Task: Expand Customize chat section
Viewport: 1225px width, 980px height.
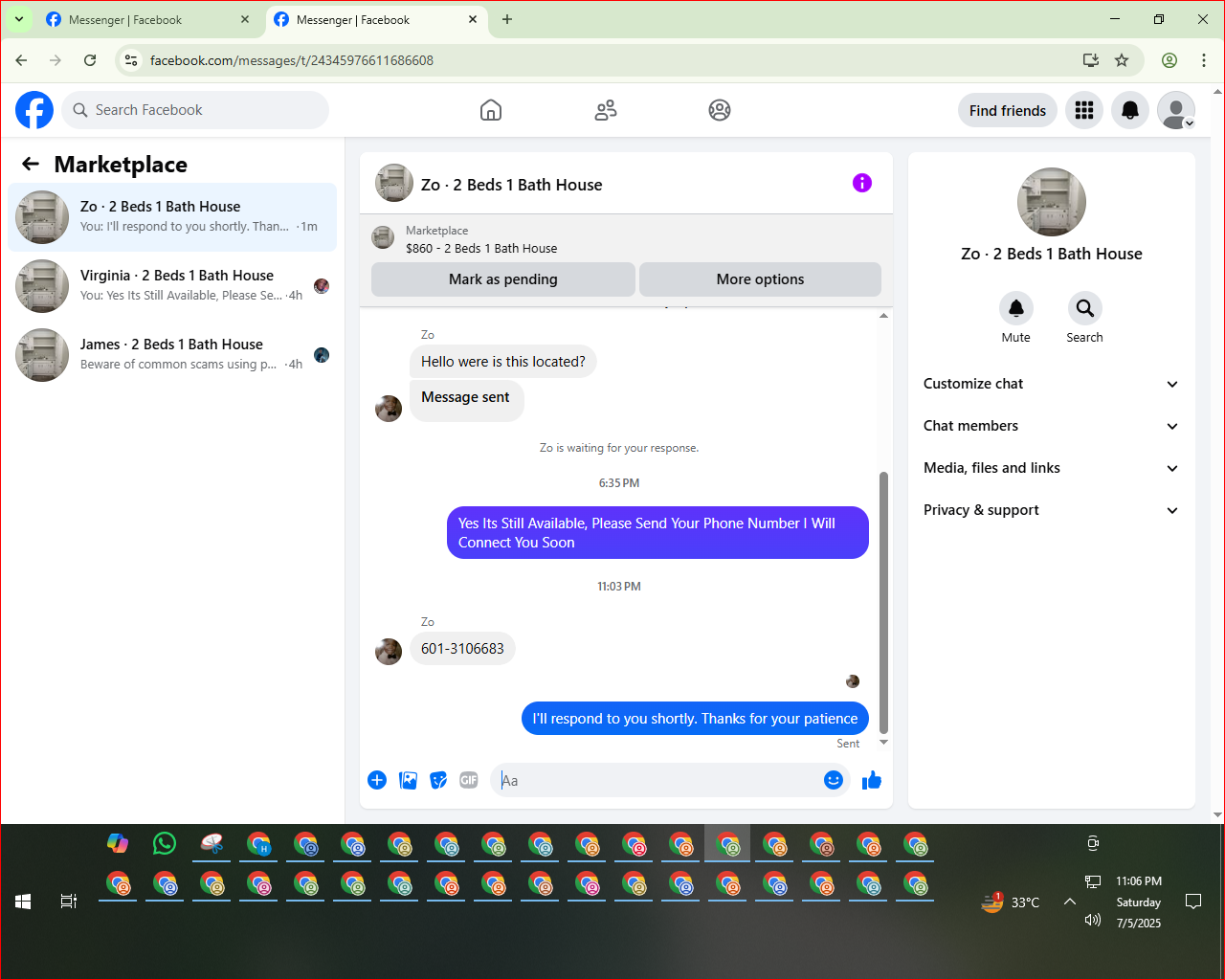Action: tap(1051, 384)
